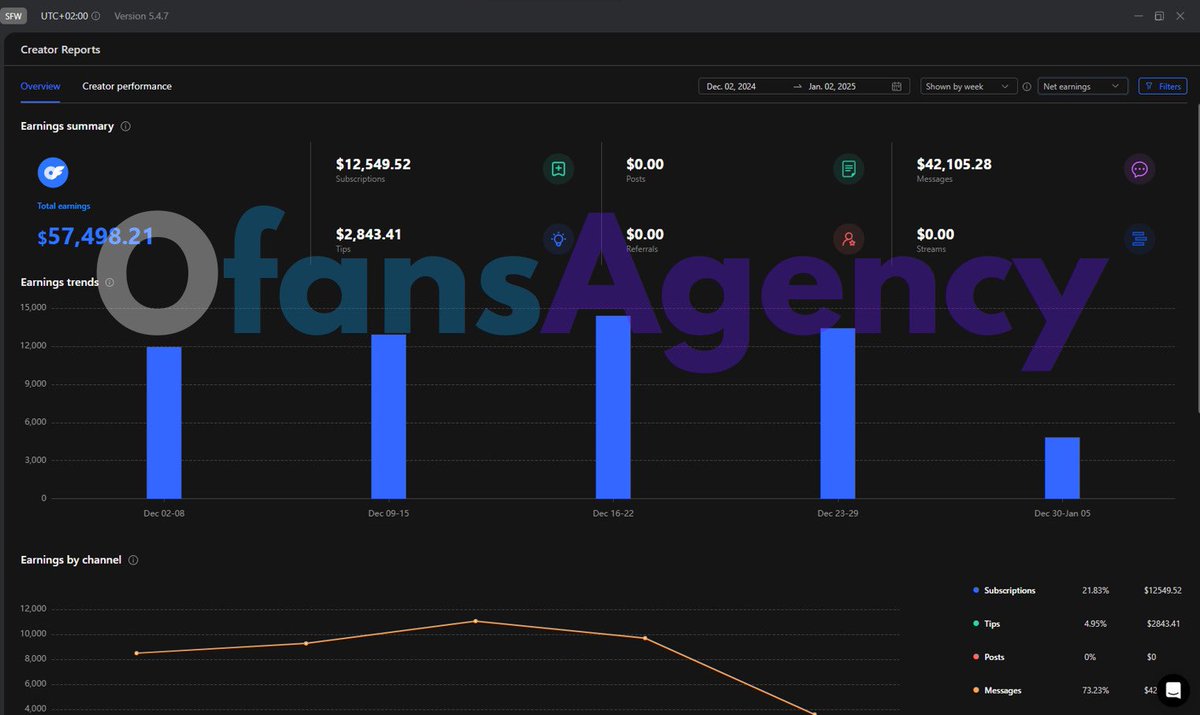This screenshot has height=715, width=1200.
Task: Toggle Messages legend entry
Action: click(997, 691)
